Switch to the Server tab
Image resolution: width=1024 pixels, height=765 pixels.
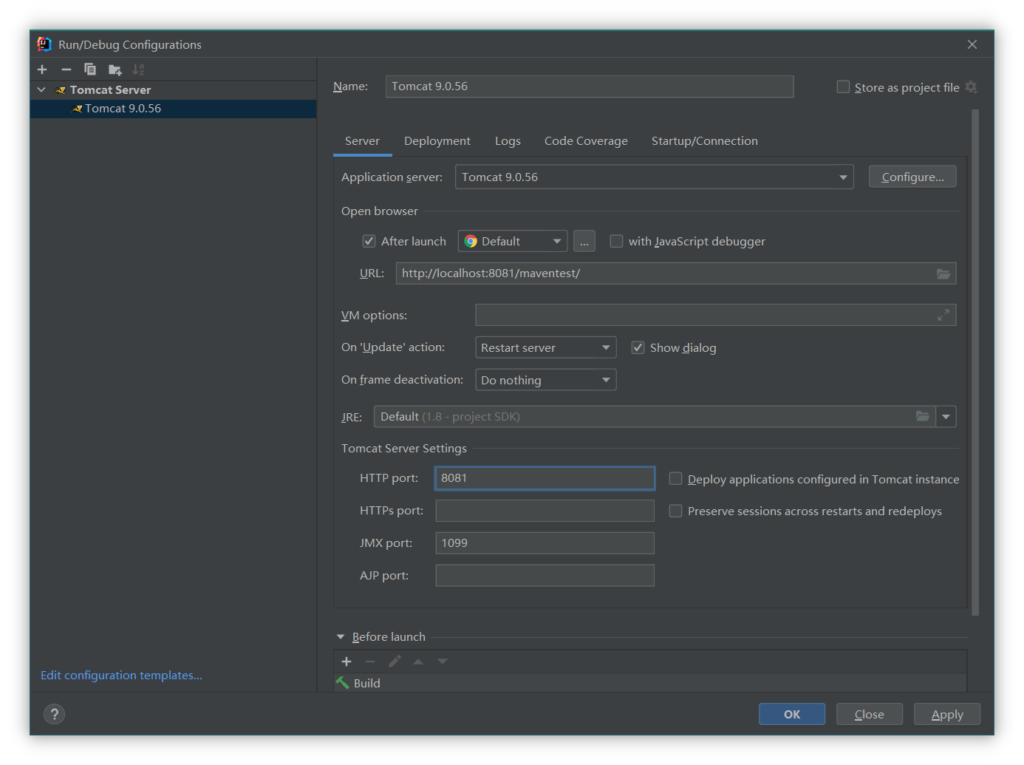pos(362,141)
